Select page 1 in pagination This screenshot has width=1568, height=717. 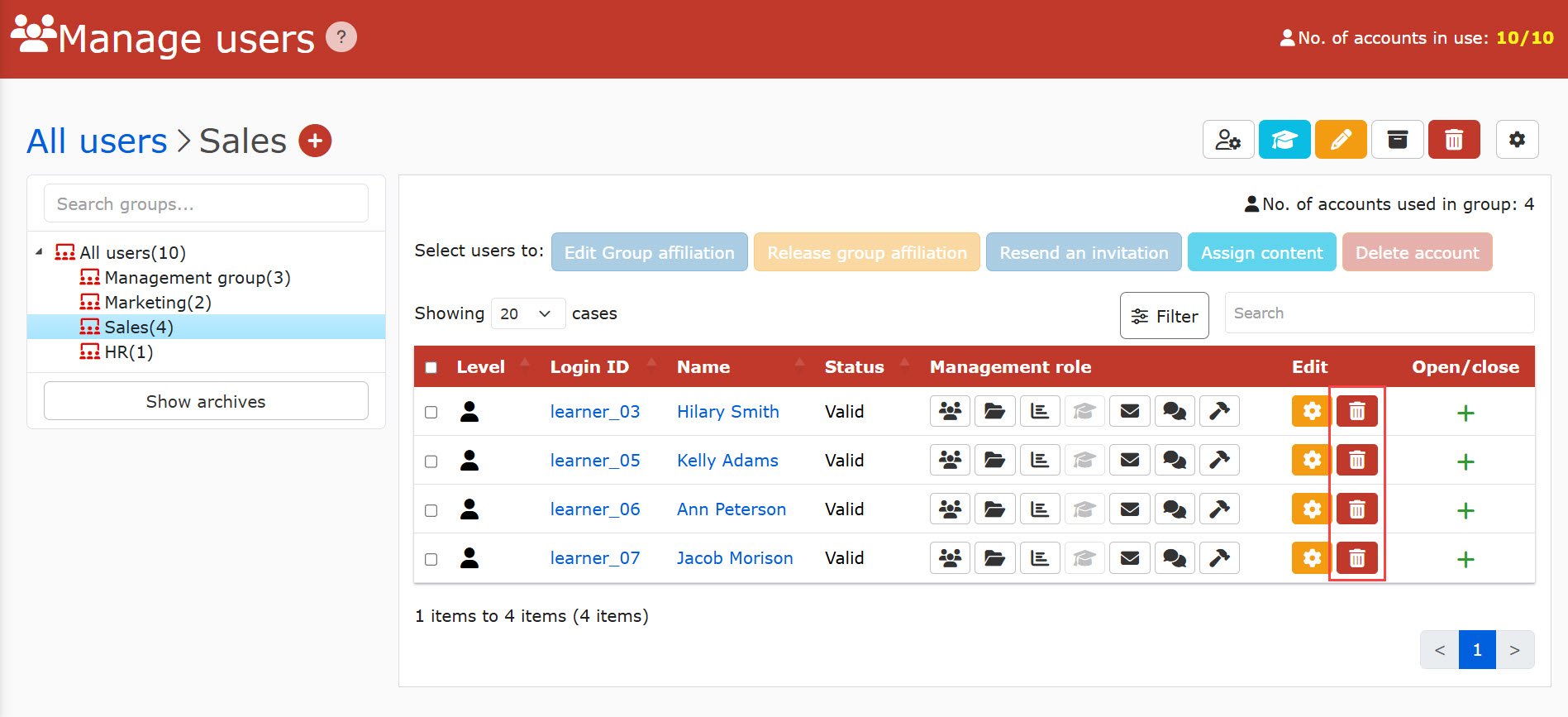pyautogui.click(x=1477, y=649)
